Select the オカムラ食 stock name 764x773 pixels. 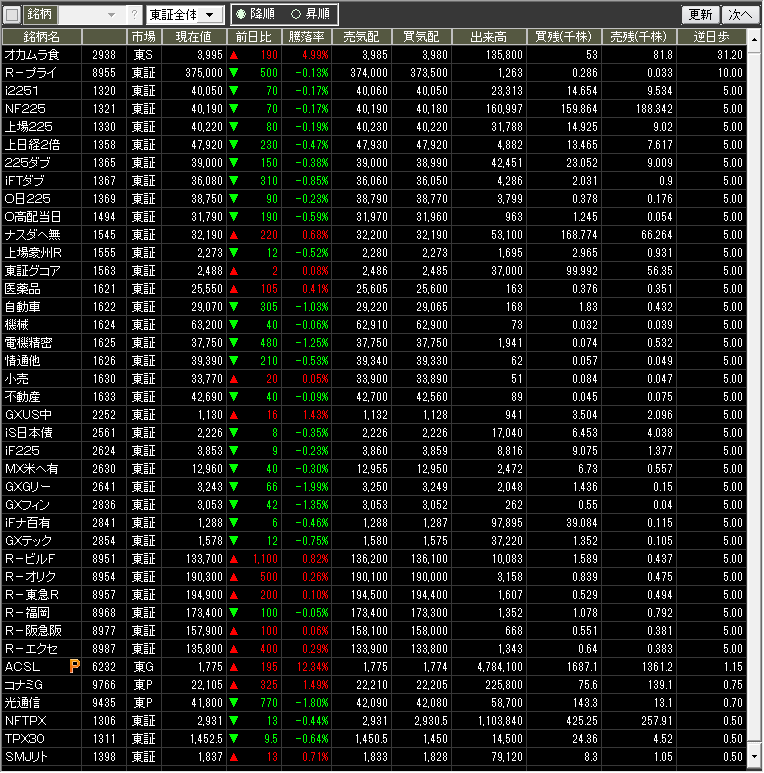[32, 55]
